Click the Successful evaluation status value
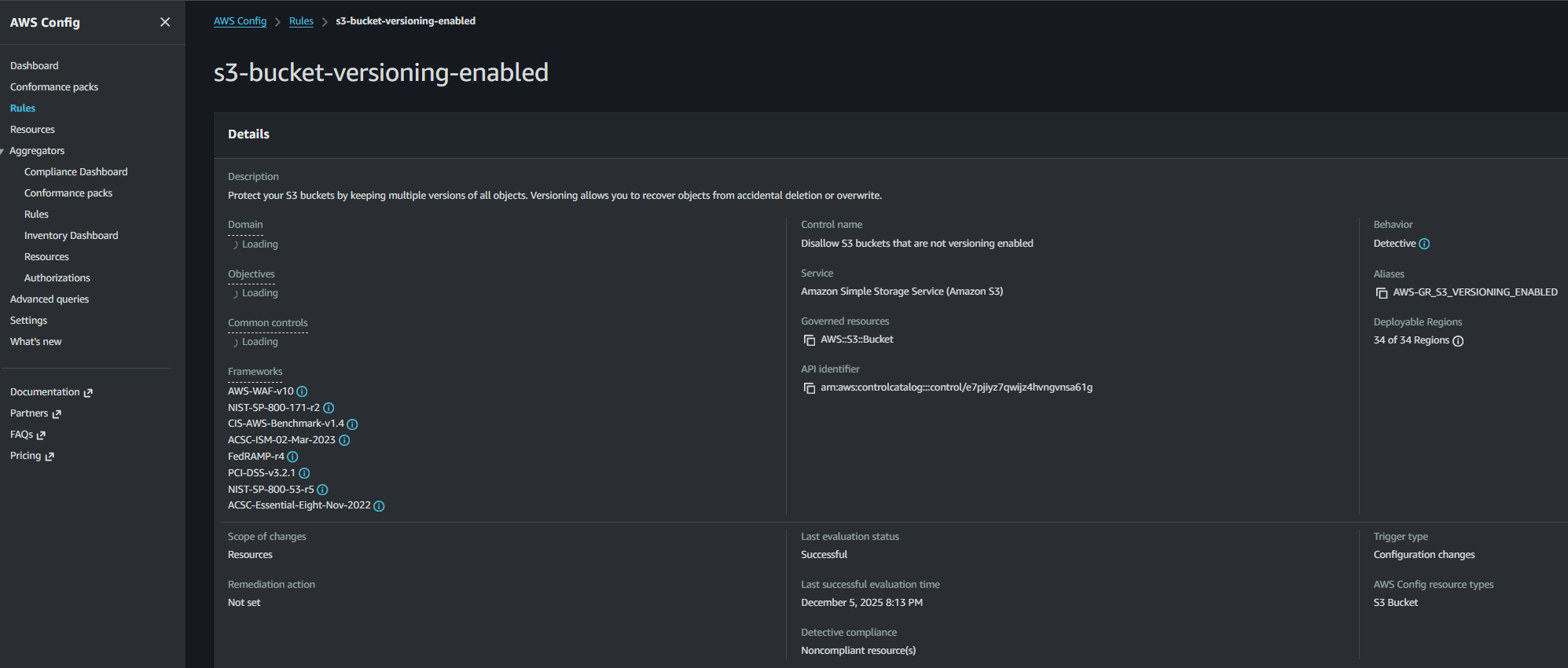Viewport: 1568px width, 668px height. point(824,555)
